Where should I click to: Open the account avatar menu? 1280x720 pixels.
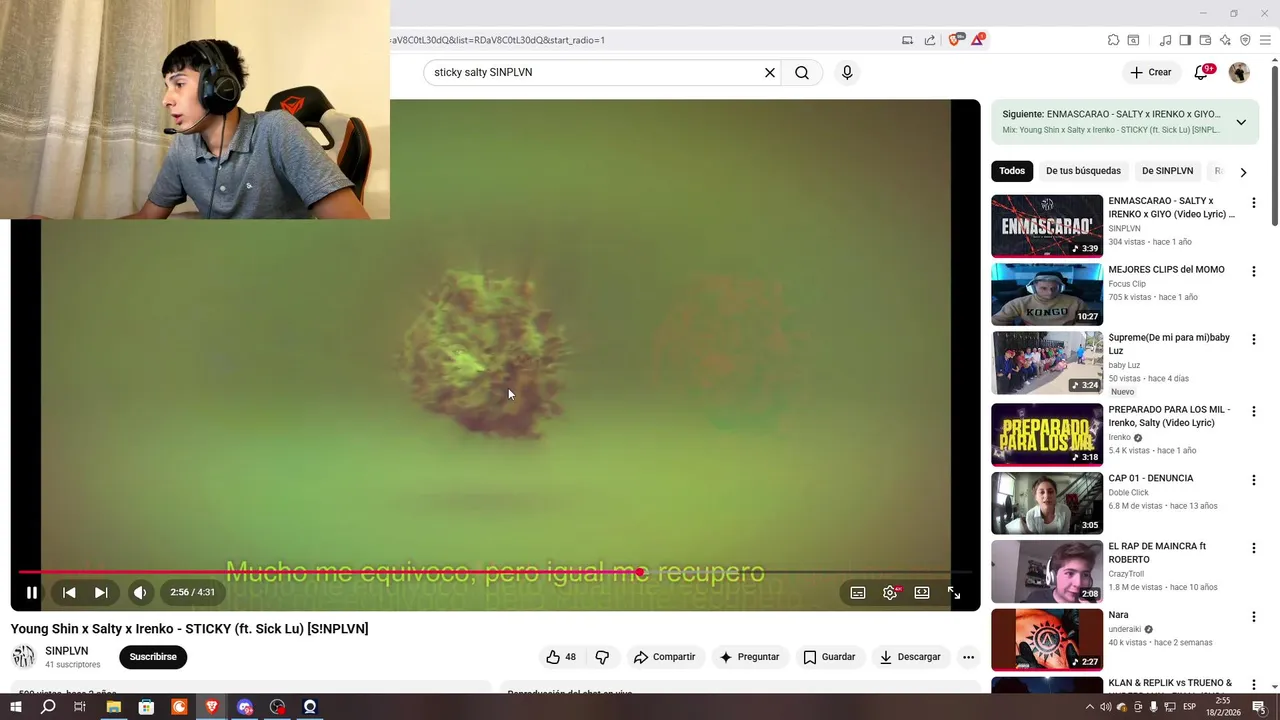pyautogui.click(x=1239, y=72)
